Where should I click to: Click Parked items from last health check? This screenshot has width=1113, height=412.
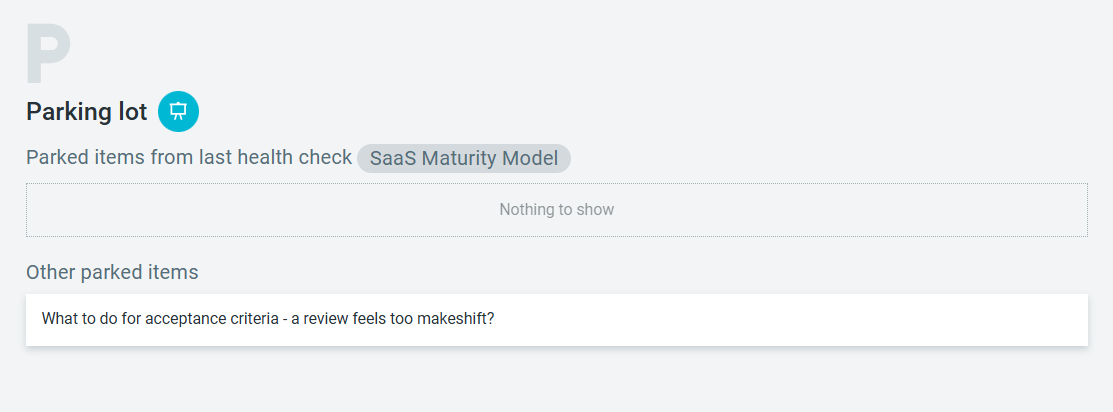coord(189,158)
